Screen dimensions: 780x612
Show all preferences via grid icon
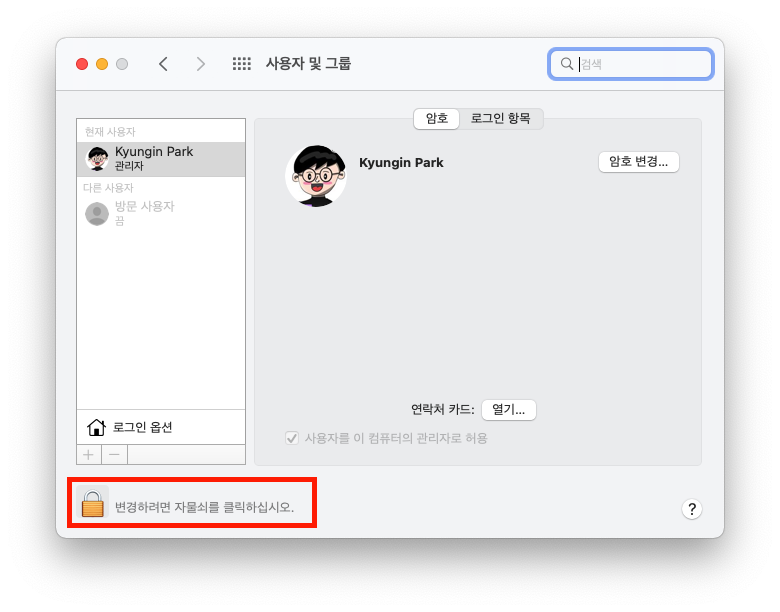coord(242,64)
